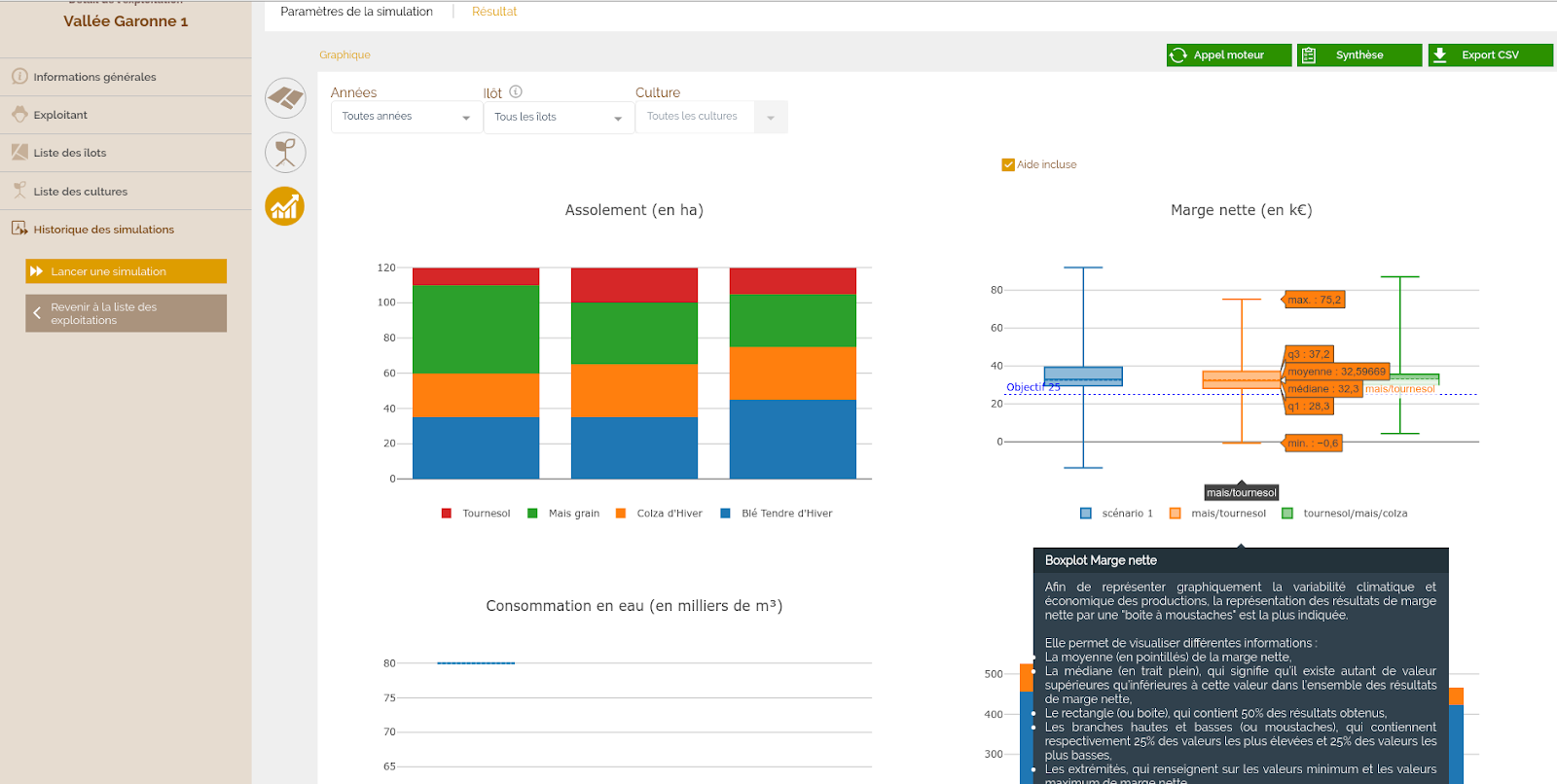Click the 'min. : -0,6' boxplot label
The width and height of the screenshot is (1557, 784).
point(1313,443)
